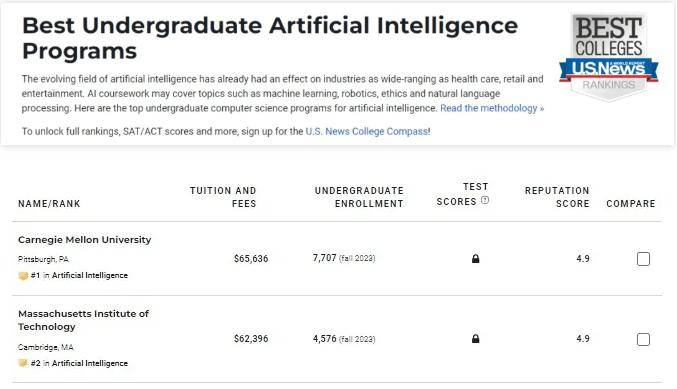This screenshot has width=677, height=389.
Task: Open the U.S. News College Compass link
Action: [x=367, y=131]
